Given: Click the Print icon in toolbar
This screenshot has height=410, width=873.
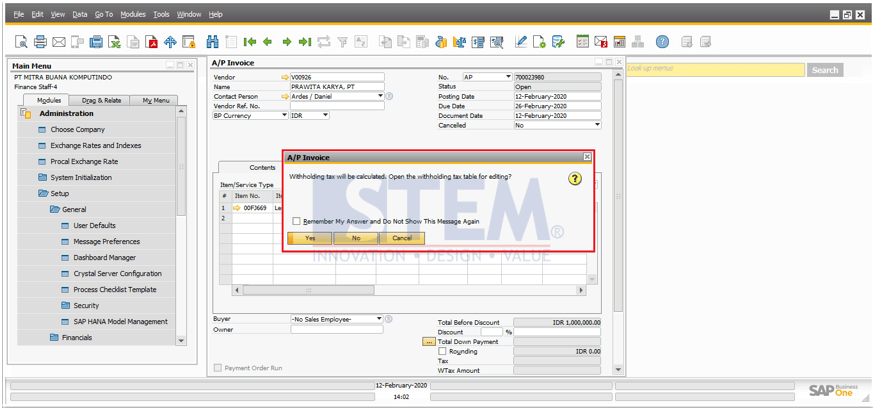Looking at the screenshot, I should tap(40, 41).
